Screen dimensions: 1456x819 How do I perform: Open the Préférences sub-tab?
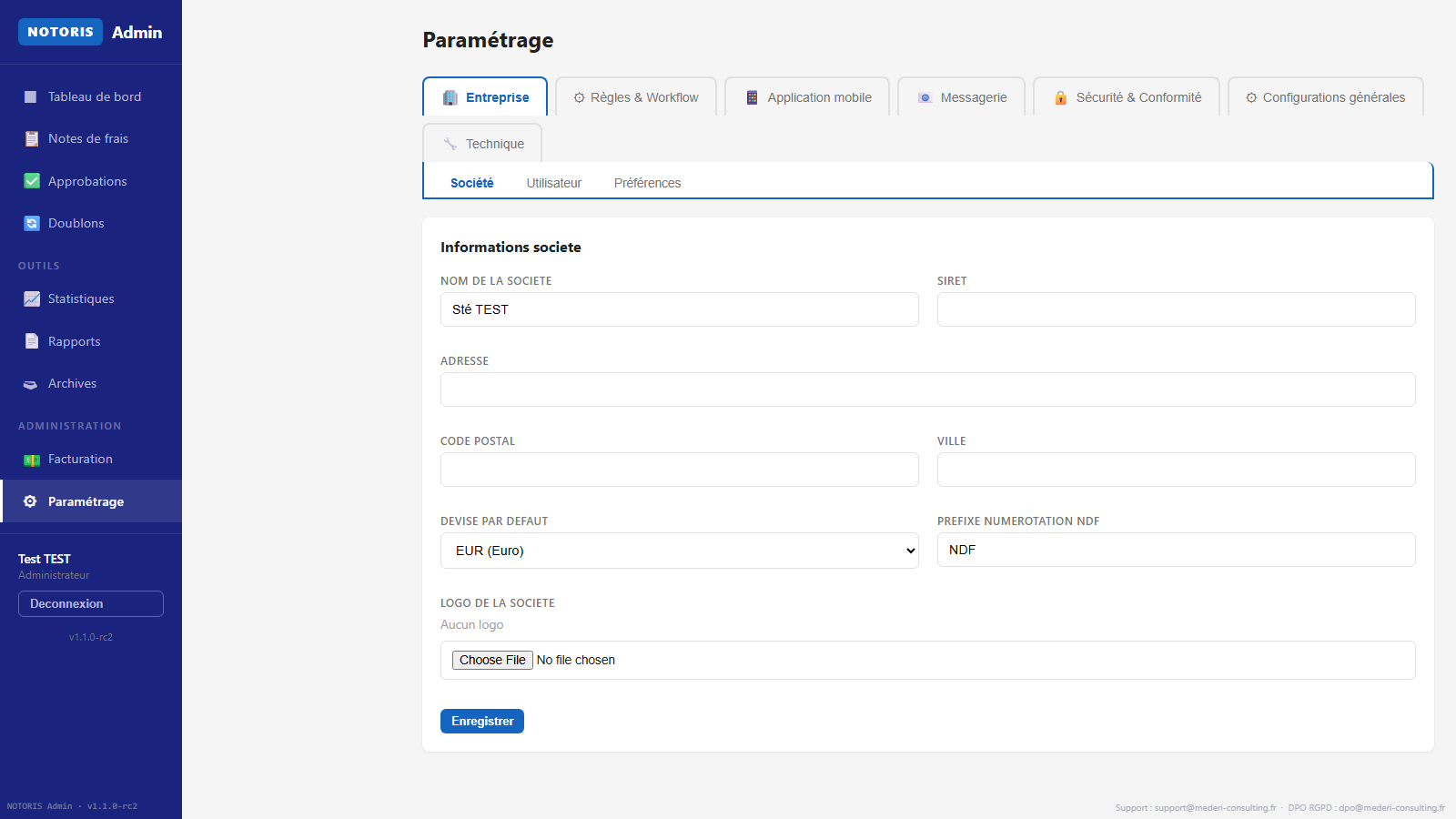click(x=647, y=183)
